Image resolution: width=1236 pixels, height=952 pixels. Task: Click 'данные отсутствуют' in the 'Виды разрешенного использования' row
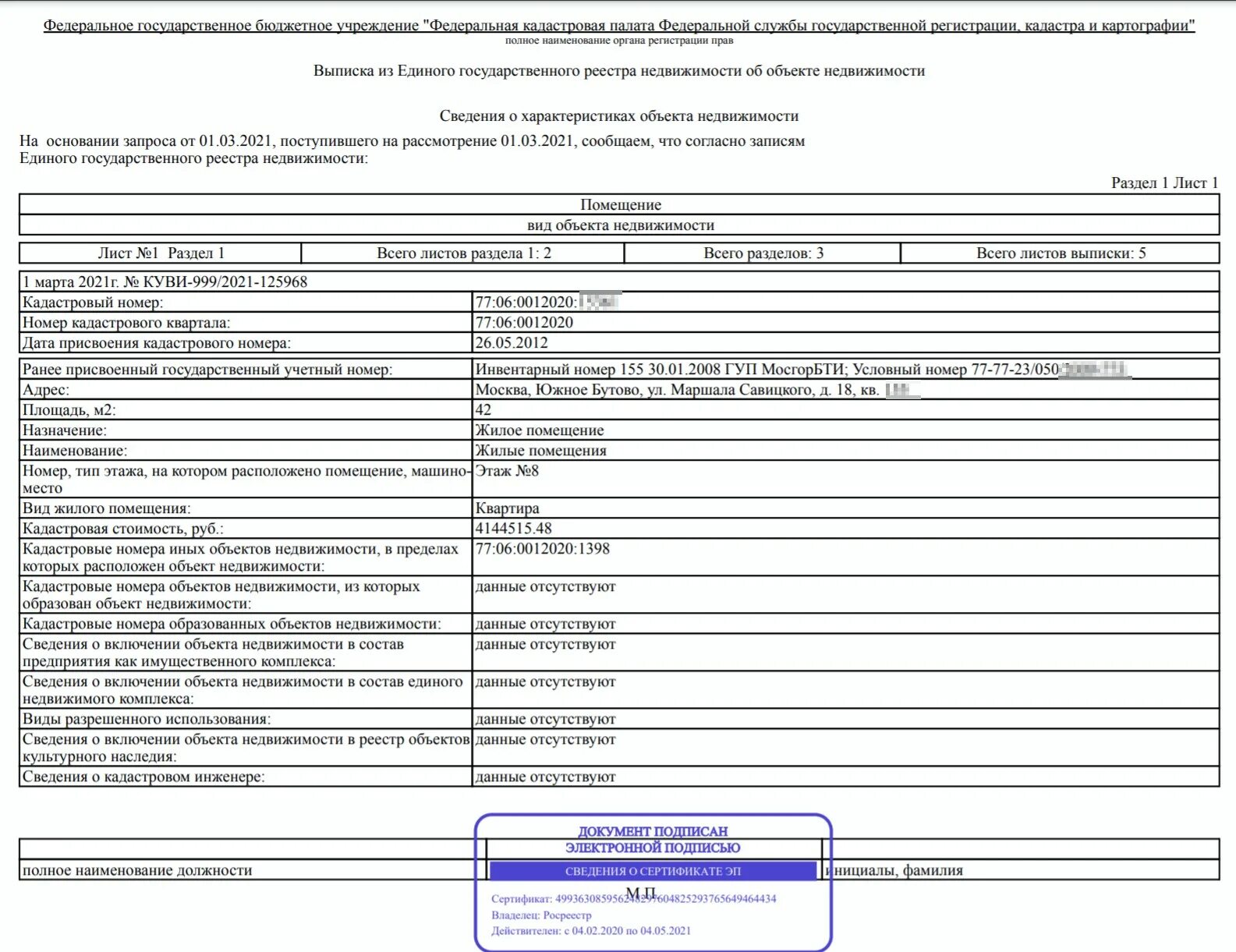546,719
